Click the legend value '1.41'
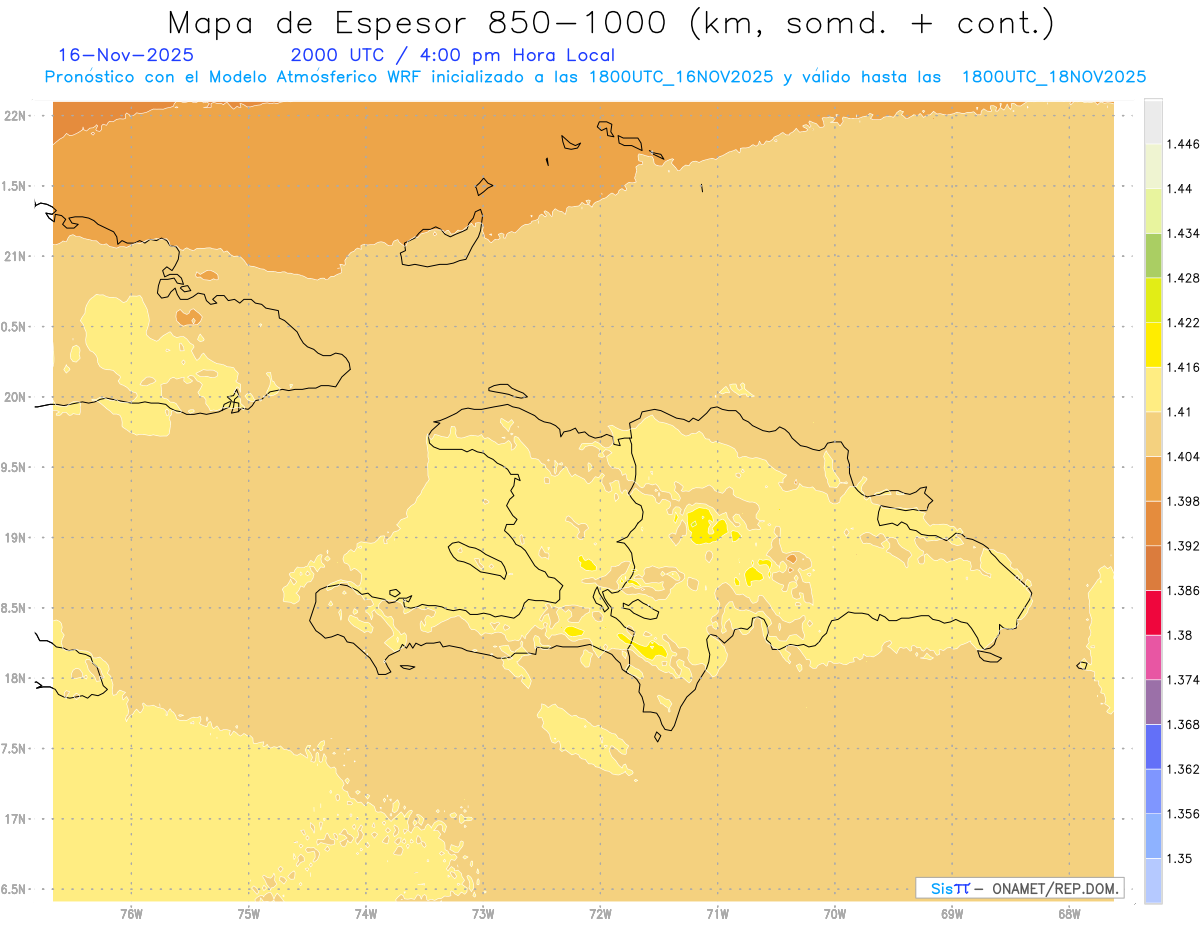This screenshot has height=927, width=1200. pos(1181,412)
